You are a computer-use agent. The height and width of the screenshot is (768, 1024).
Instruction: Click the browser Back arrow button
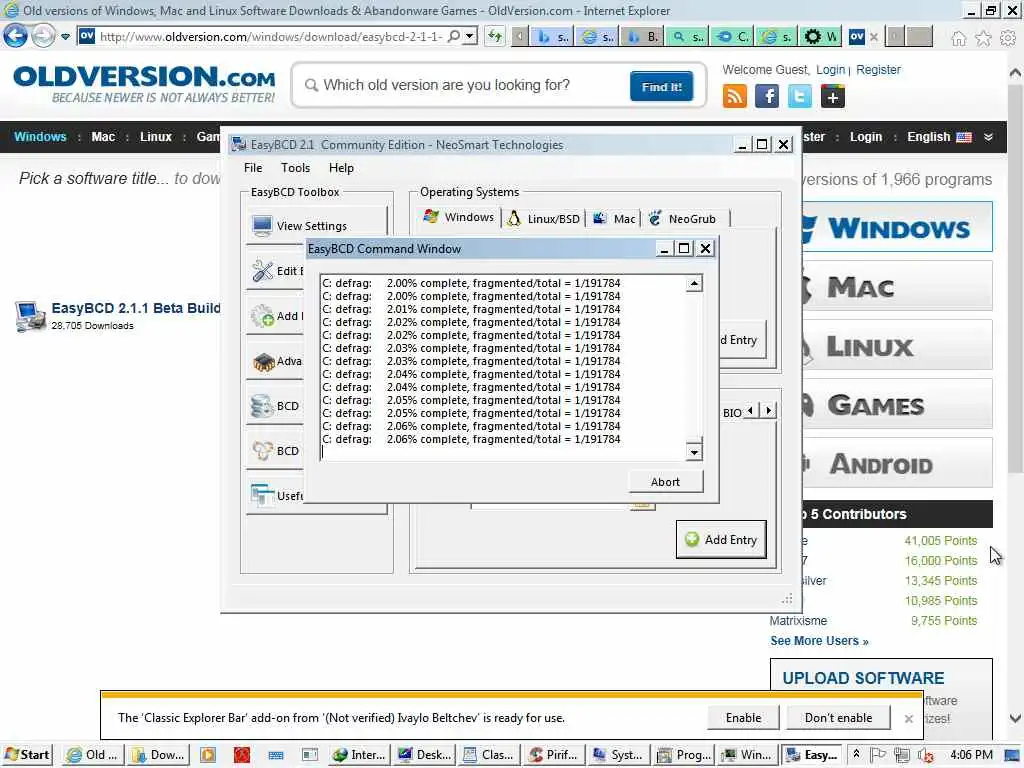pos(16,36)
